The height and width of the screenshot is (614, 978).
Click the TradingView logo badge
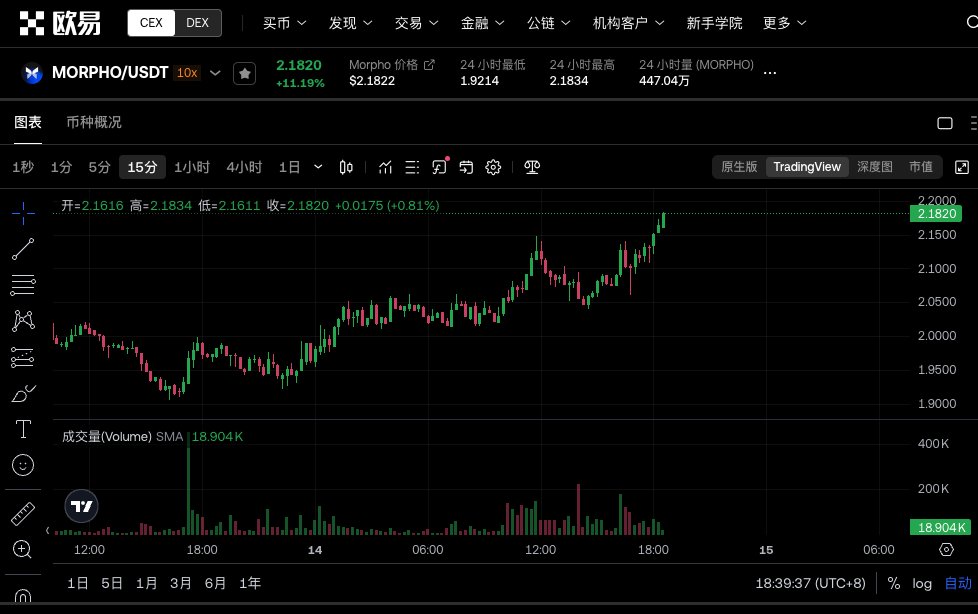pos(82,506)
